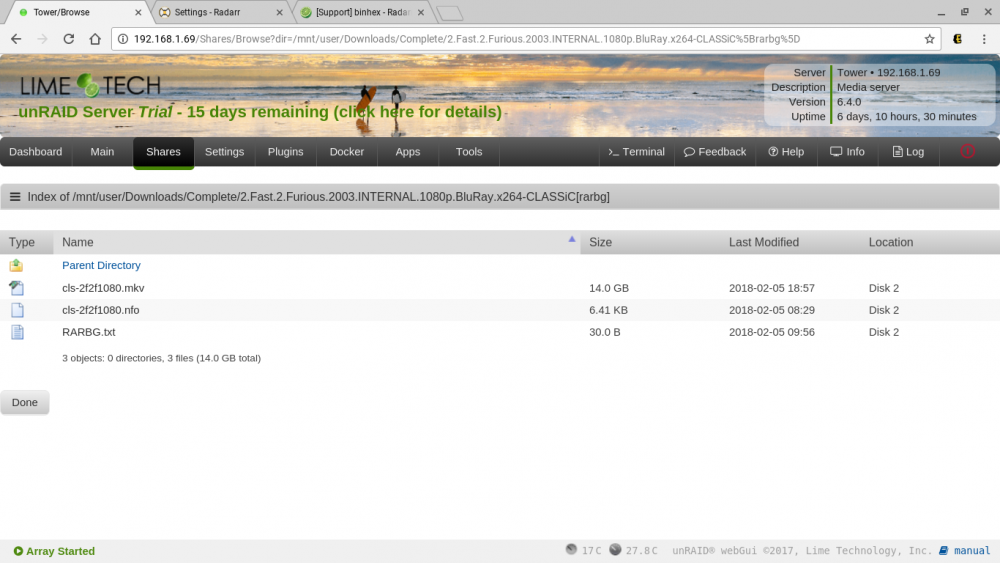Click the 6.41 KB size value
Viewport: 1000px width, 563px height.
click(x=608, y=310)
